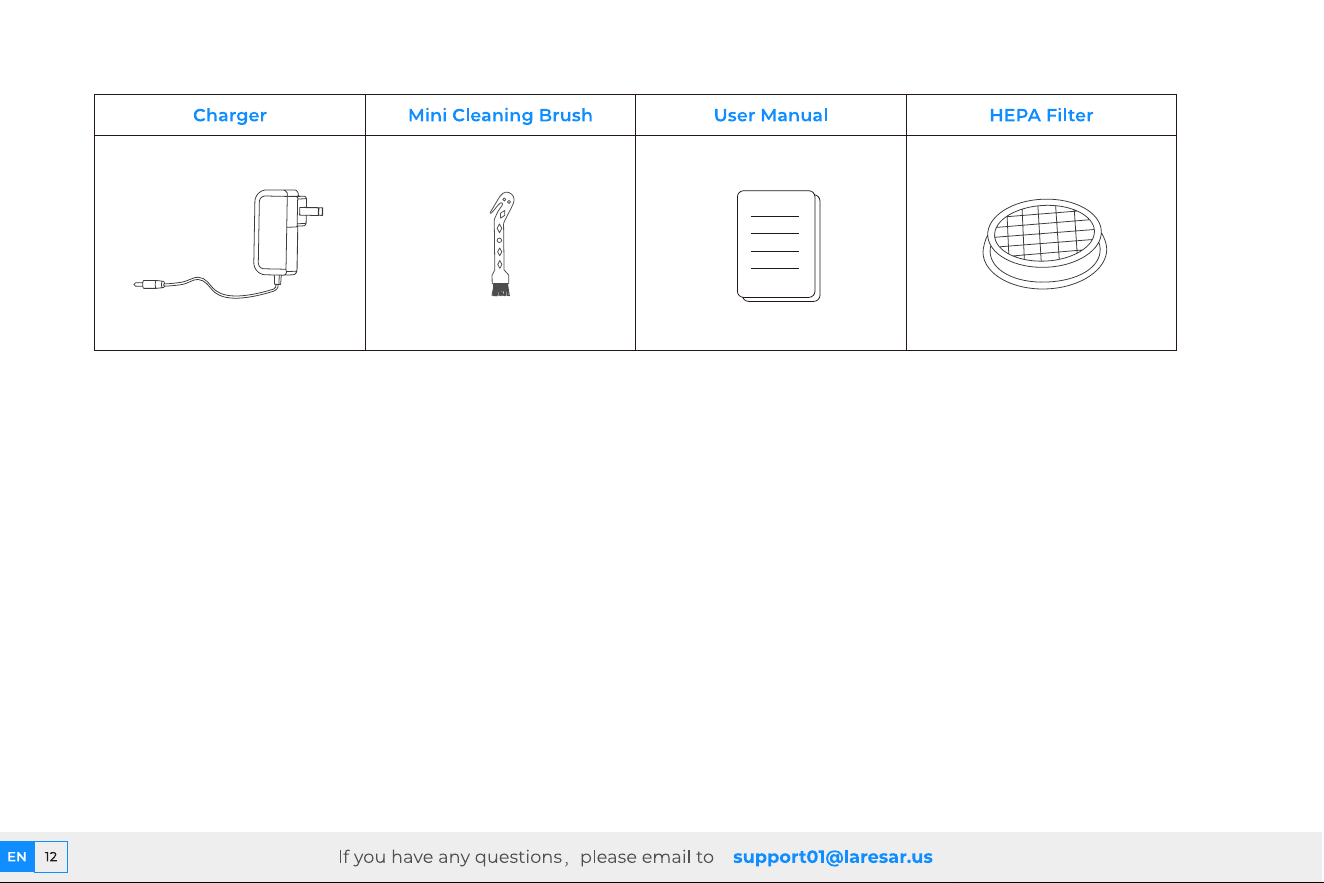Click the page number 12 box

51,857
